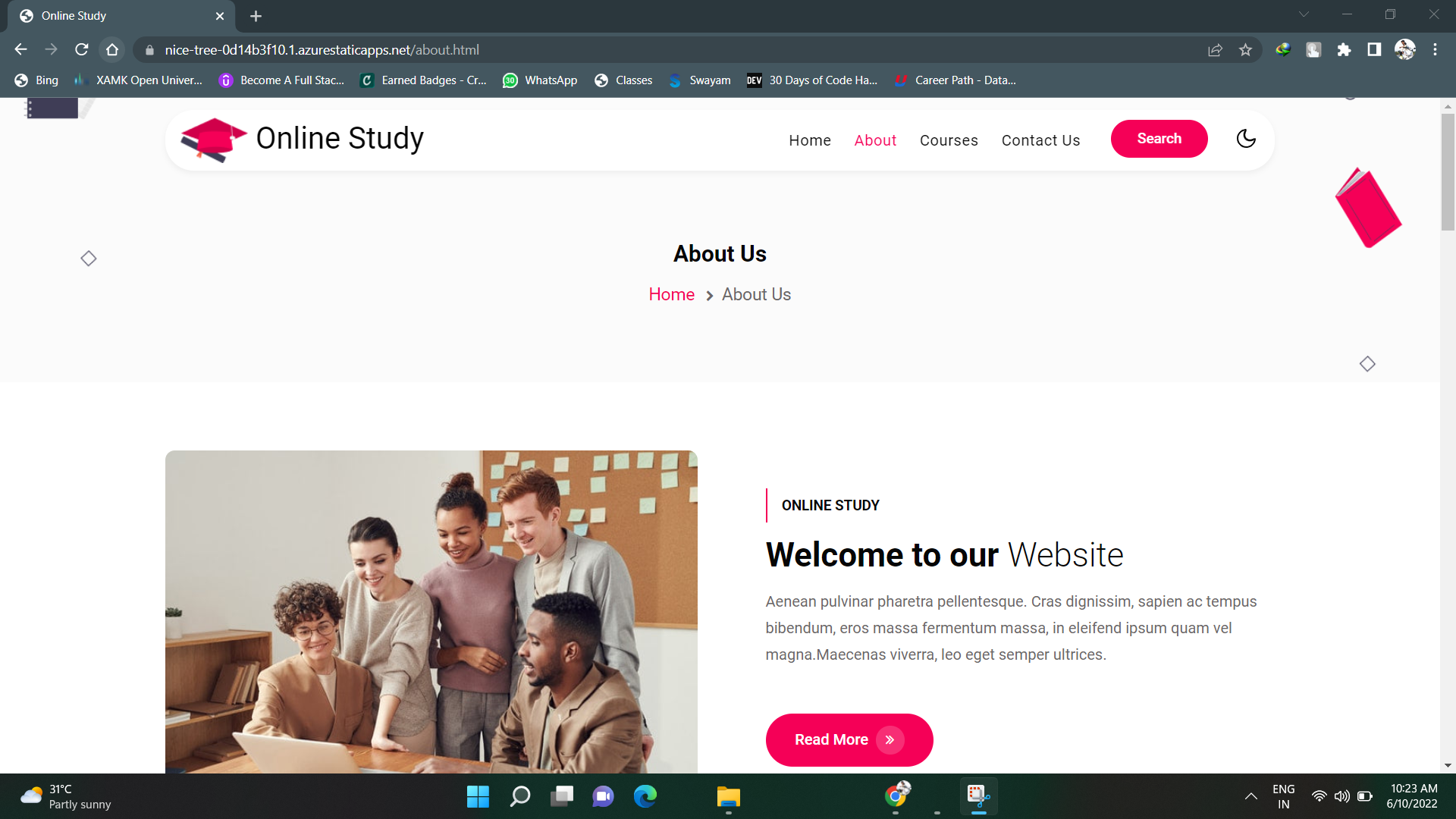1456x819 pixels.
Task: Open the weather widget 31°C
Action: pos(66,796)
